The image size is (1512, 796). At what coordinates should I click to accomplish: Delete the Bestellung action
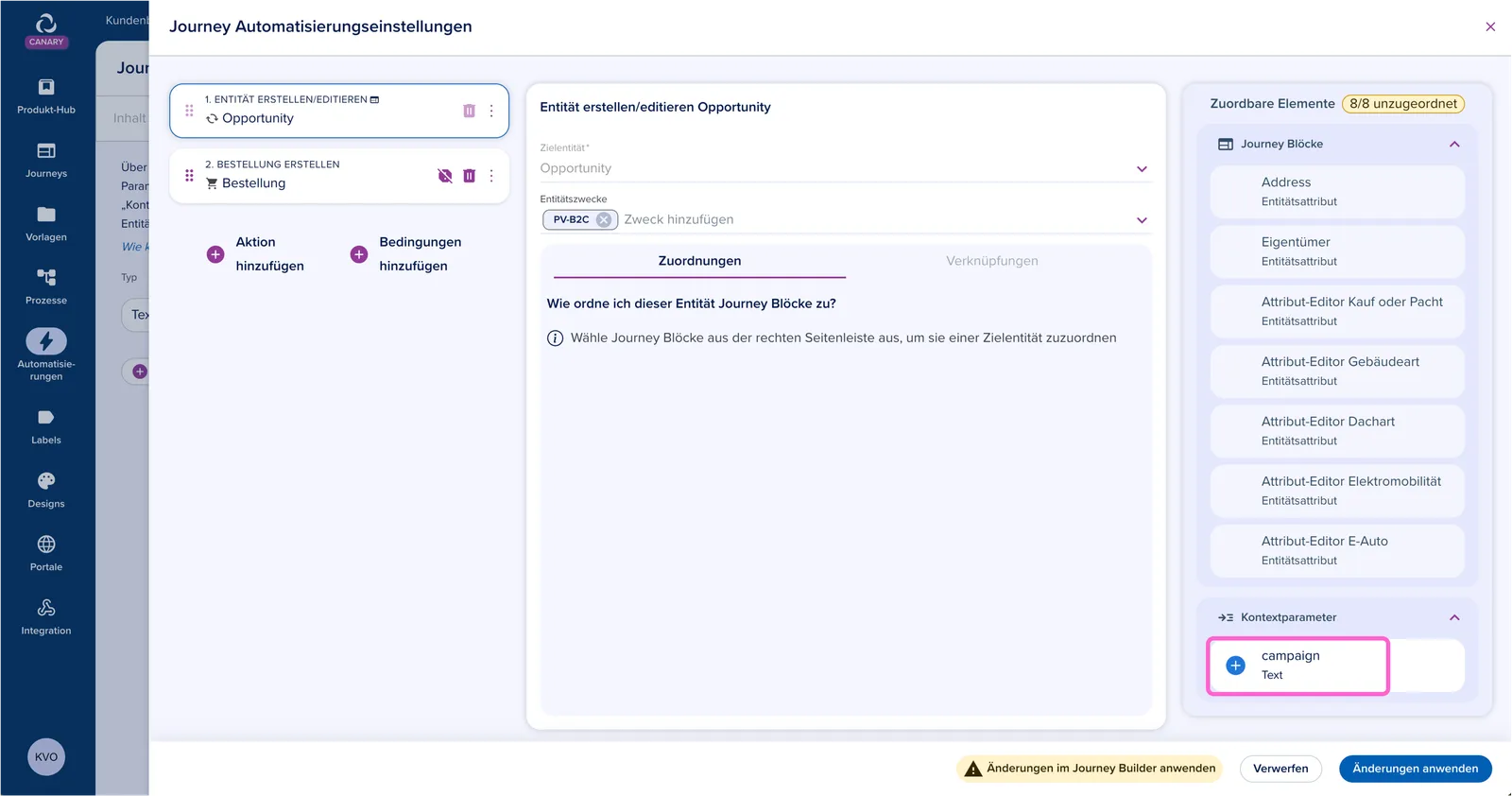point(469,176)
